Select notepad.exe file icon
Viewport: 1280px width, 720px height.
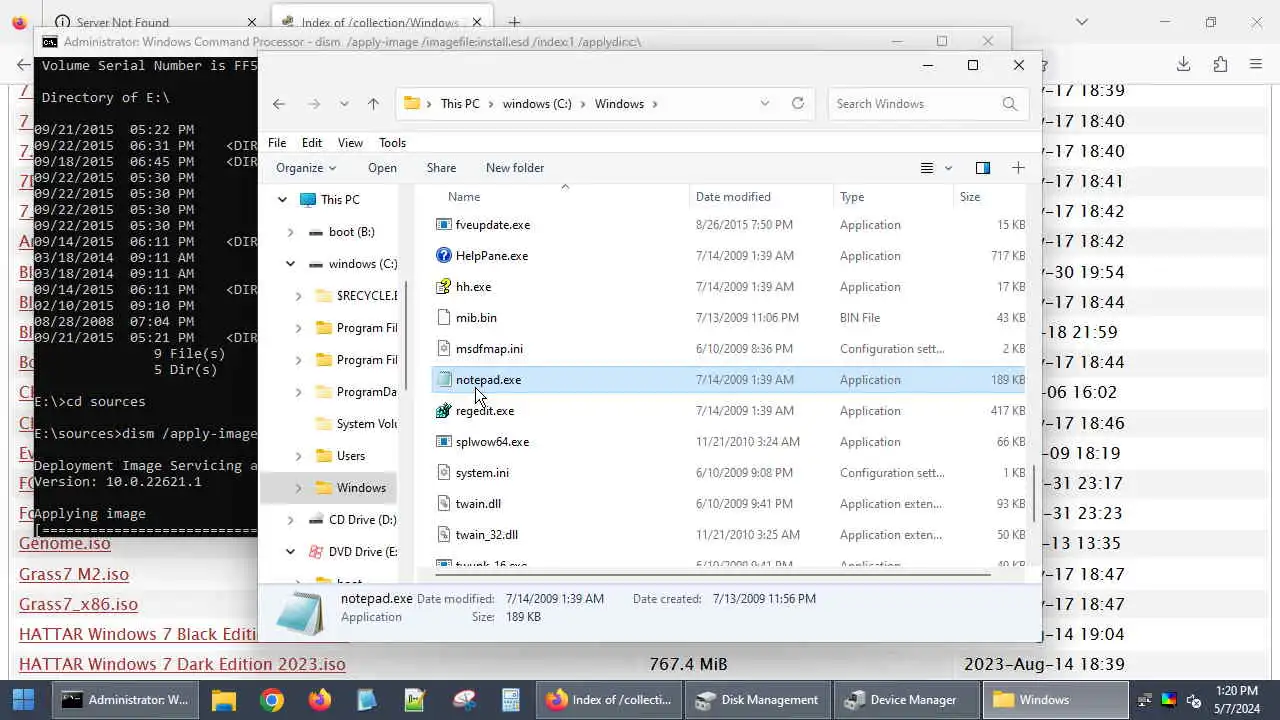444,380
